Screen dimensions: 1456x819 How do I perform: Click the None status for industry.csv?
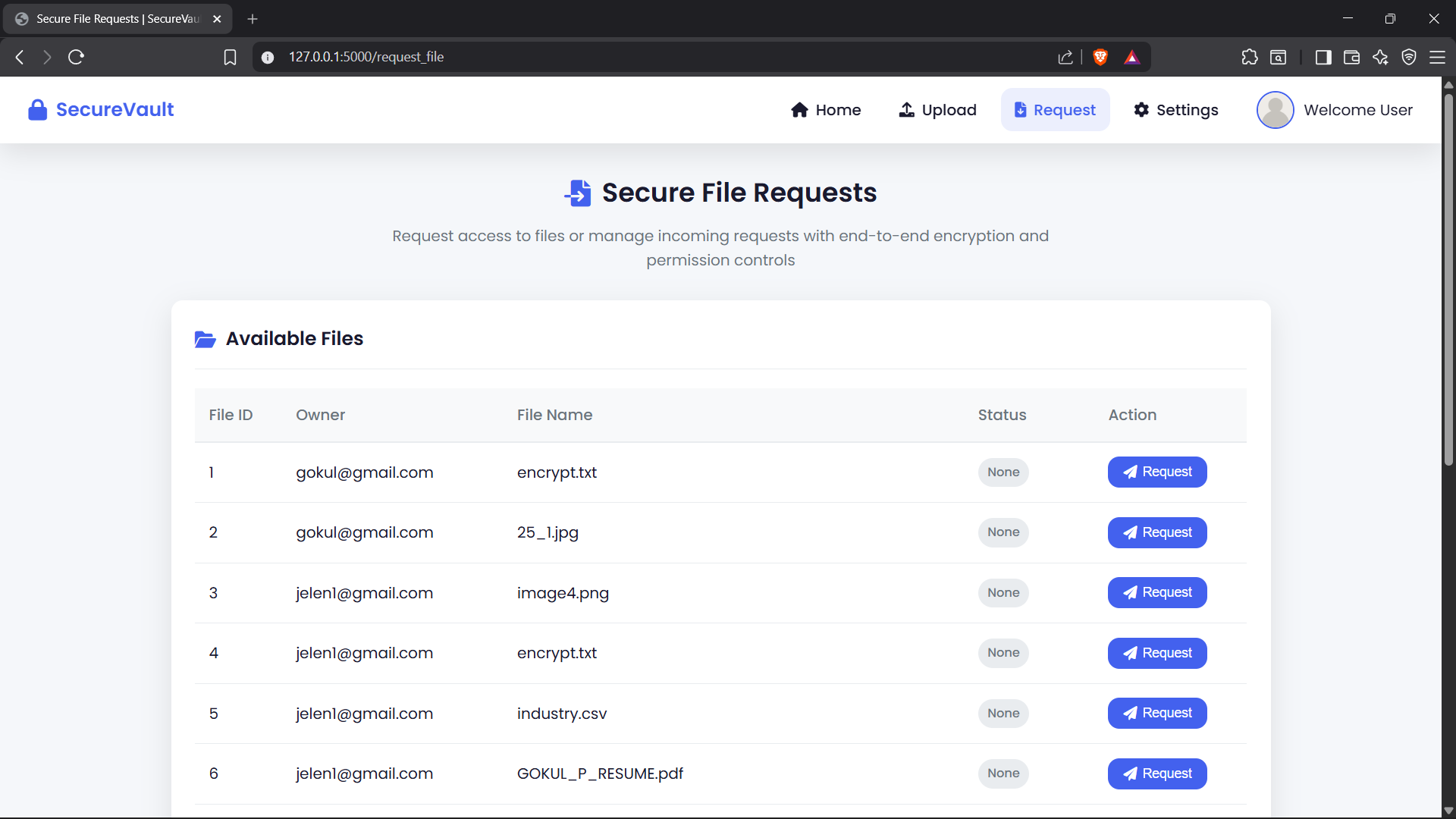[x=1003, y=713]
